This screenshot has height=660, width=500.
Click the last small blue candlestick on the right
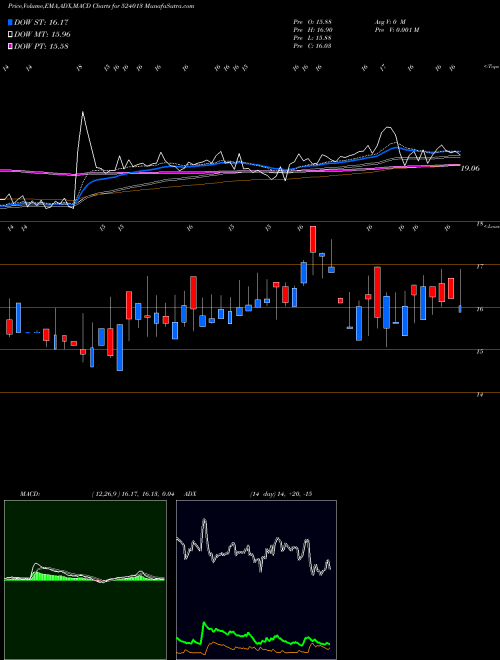tap(460, 309)
